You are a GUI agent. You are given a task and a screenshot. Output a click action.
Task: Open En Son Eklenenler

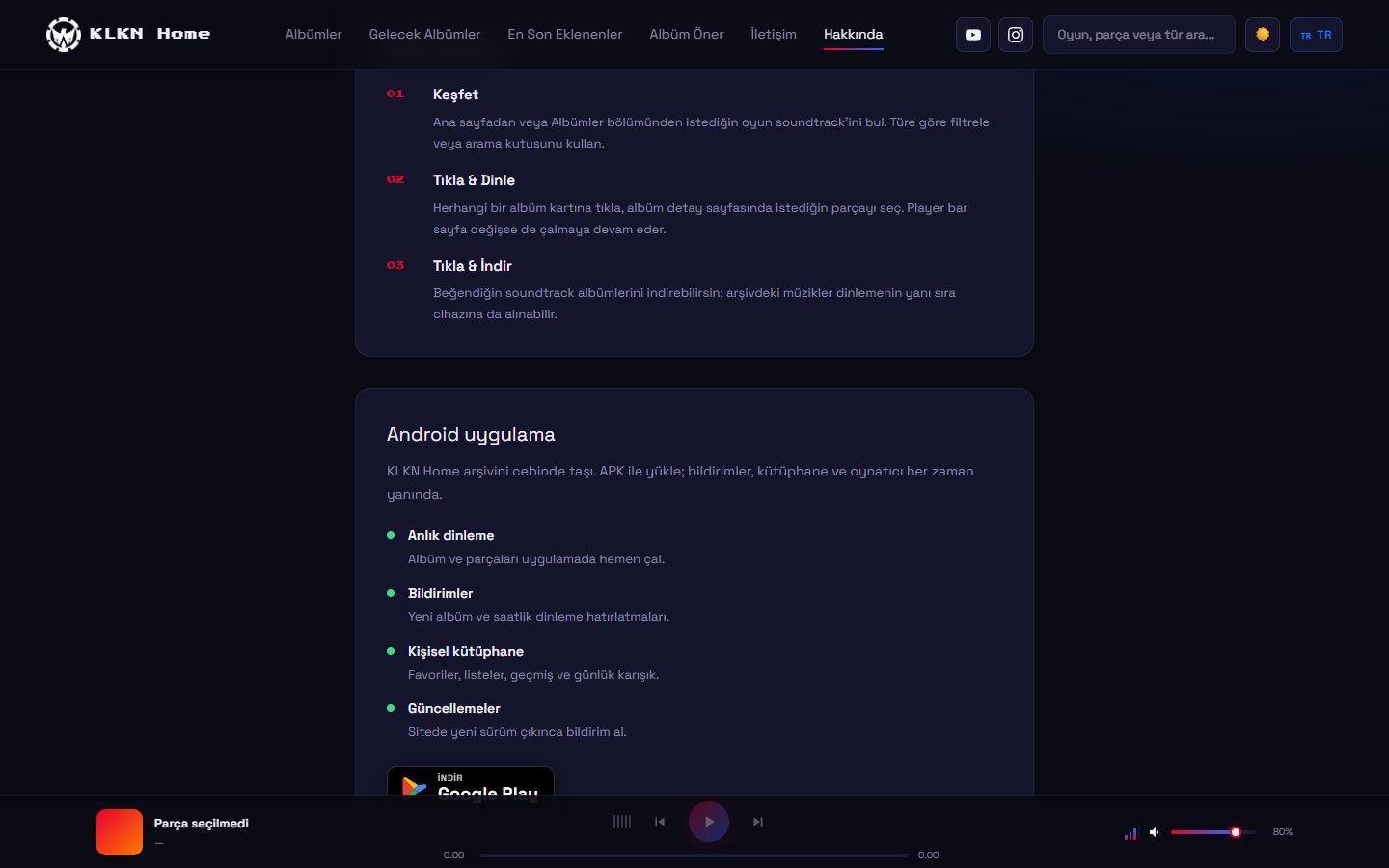565,34
